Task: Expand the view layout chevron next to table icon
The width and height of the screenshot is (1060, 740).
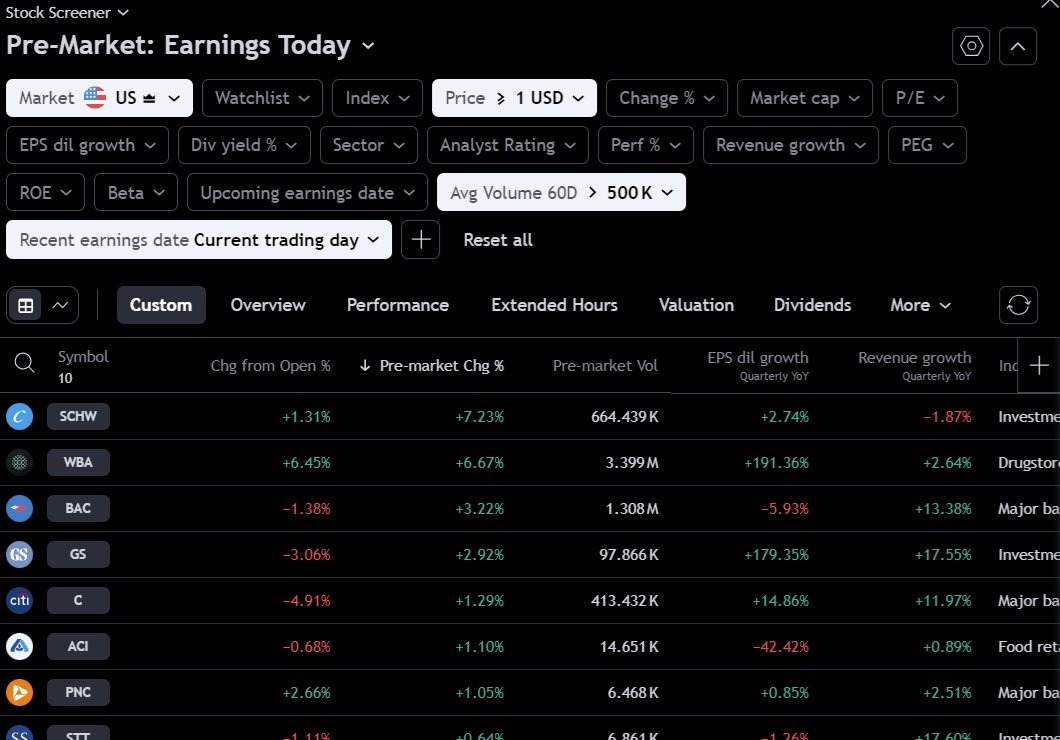Action: point(60,305)
